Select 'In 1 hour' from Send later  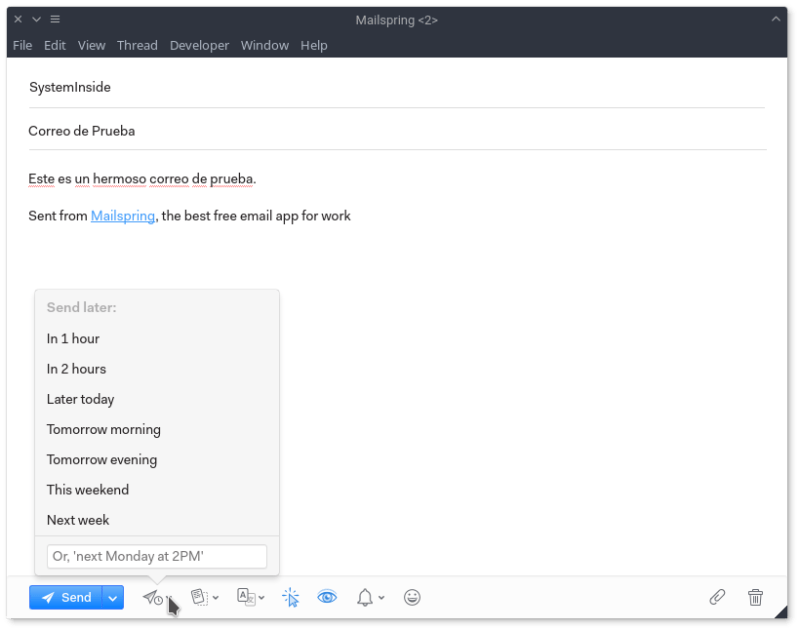(x=73, y=339)
